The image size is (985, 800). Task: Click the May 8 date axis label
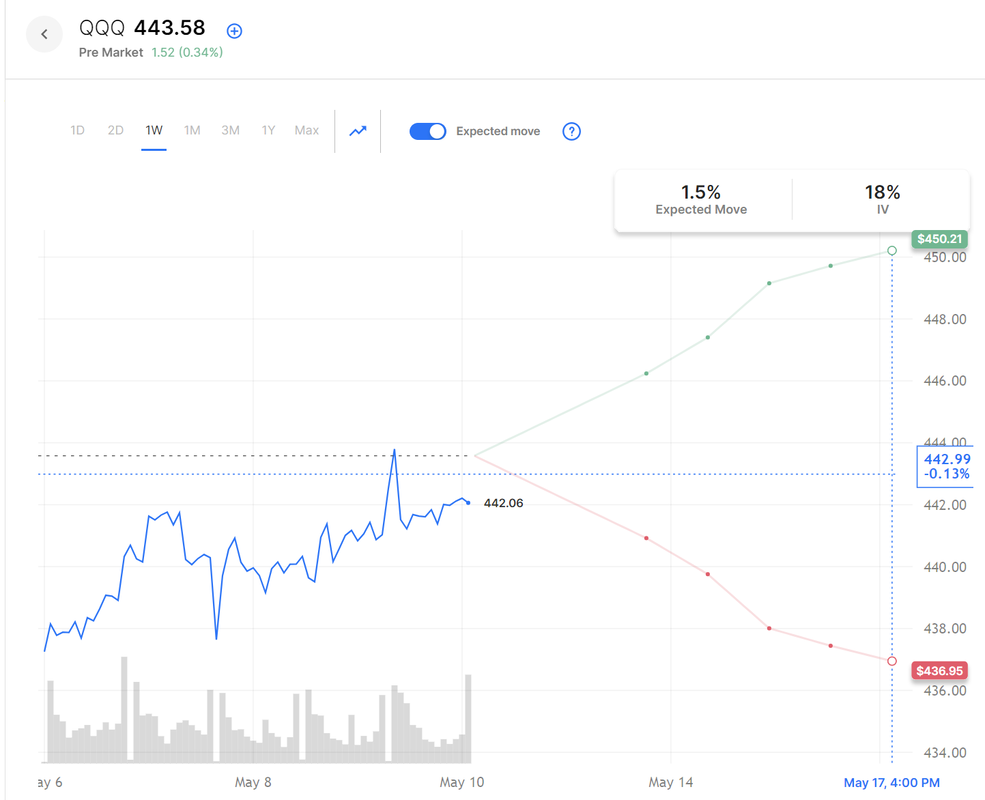coord(253,782)
